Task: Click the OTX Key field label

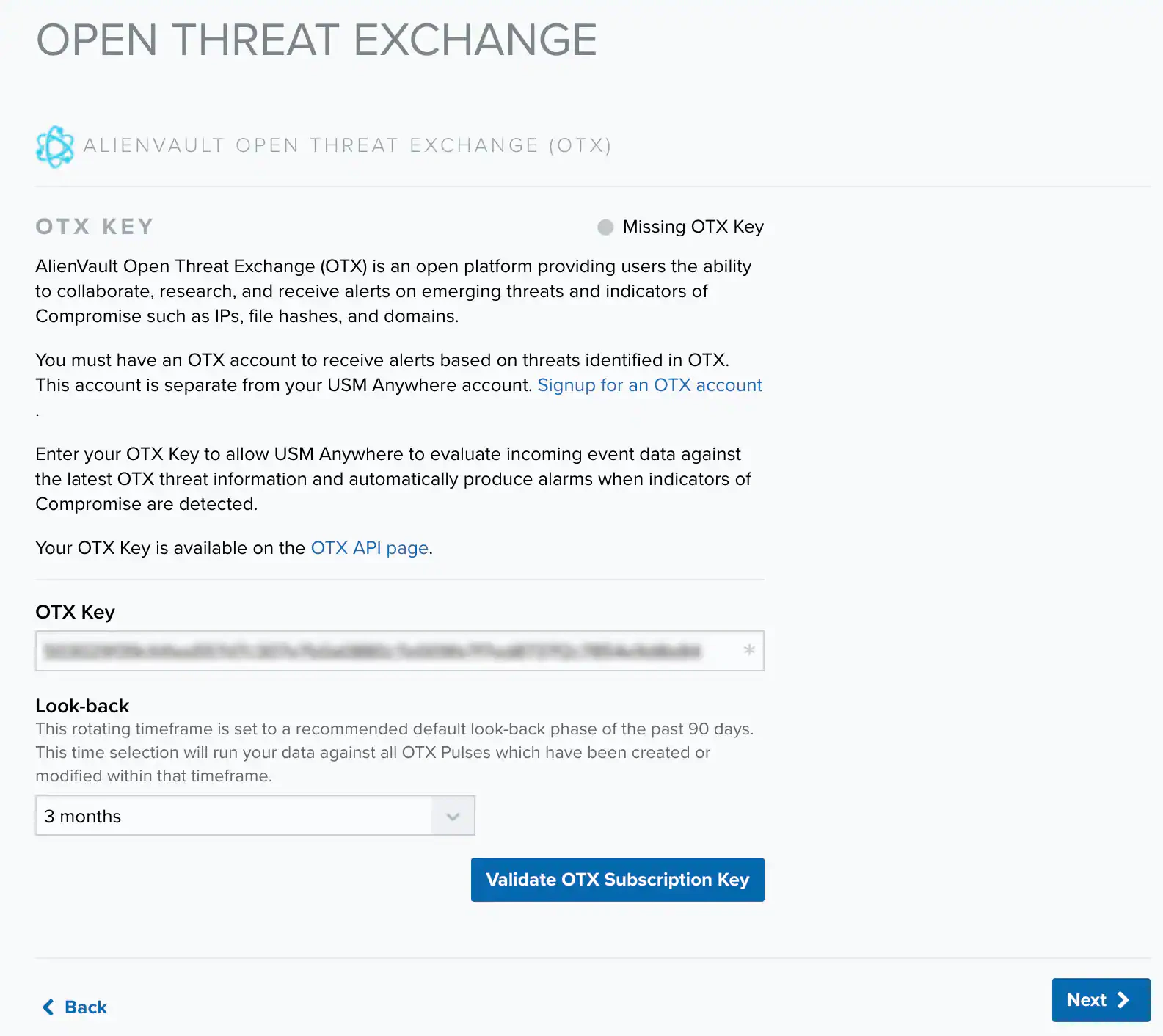Action: pos(75,612)
